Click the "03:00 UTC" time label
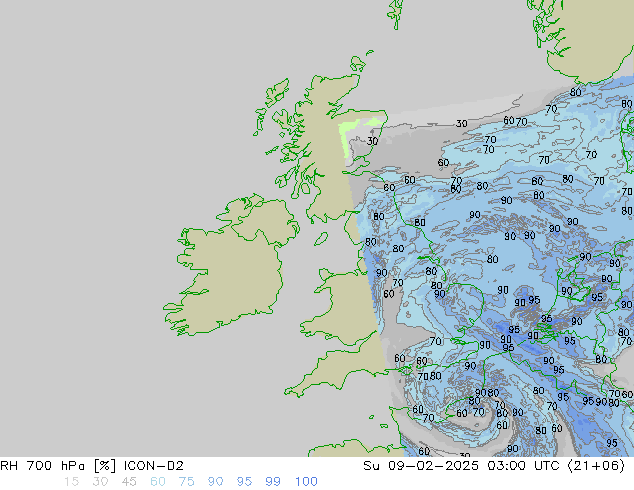 (523, 466)
